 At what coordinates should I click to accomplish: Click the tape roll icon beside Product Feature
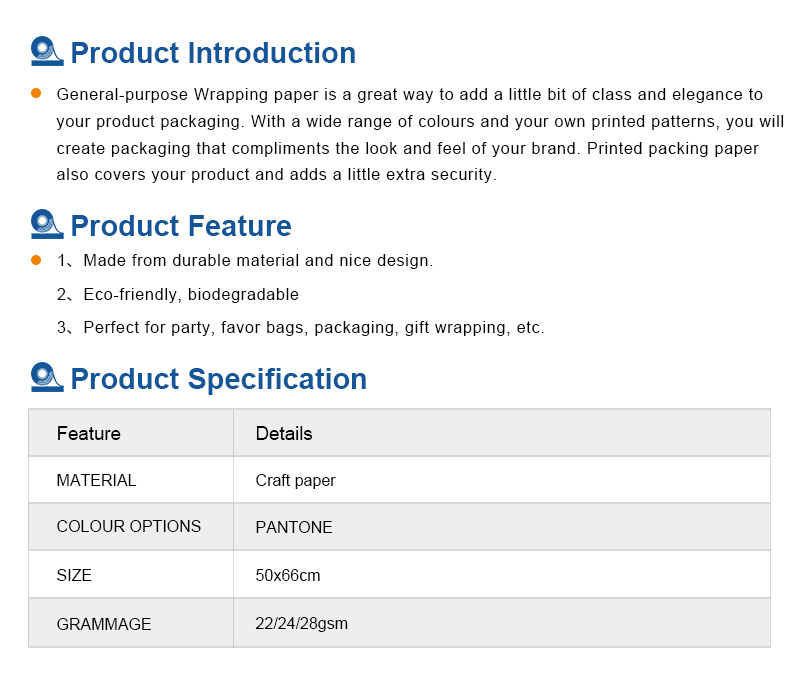(x=47, y=224)
